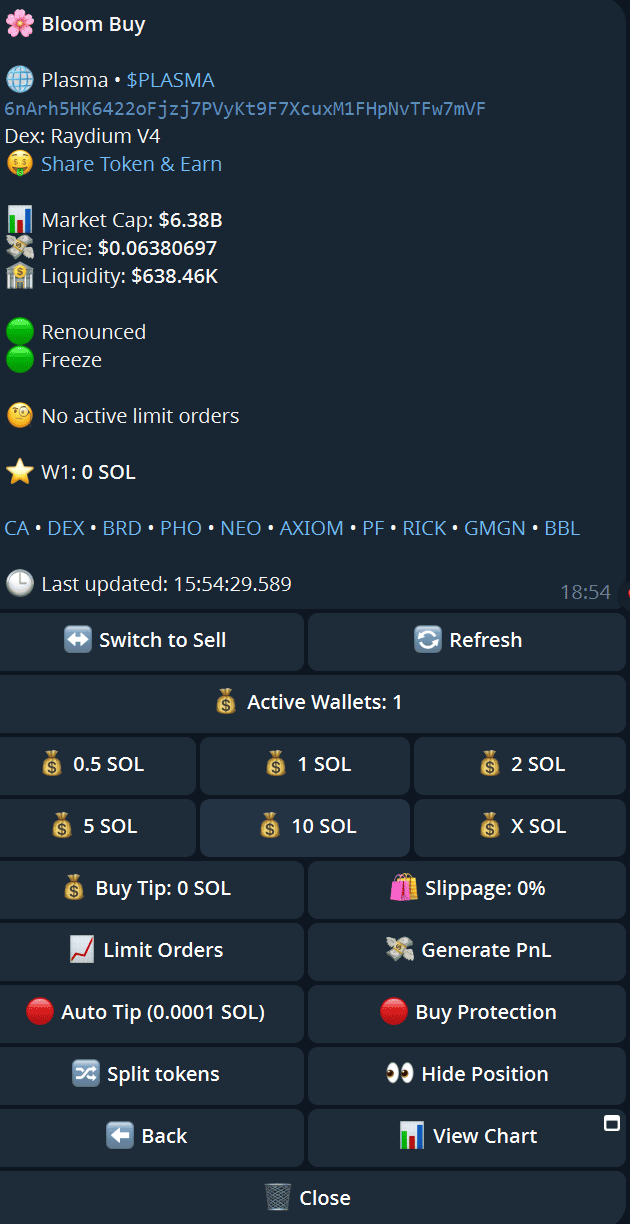This screenshot has height=1224, width=630.
Task: Open the AXIOM link
Action: [x=311, y=528]
